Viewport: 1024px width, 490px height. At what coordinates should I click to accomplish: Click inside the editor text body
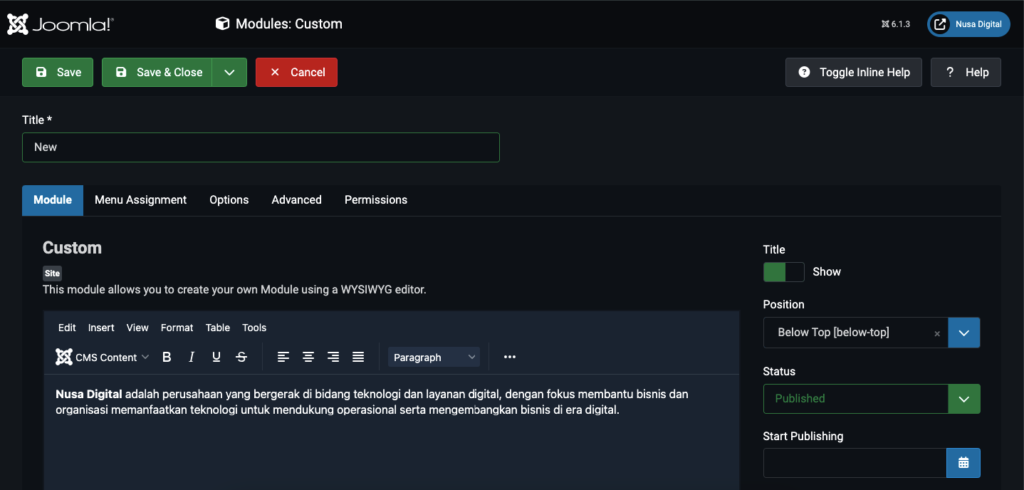391,432
